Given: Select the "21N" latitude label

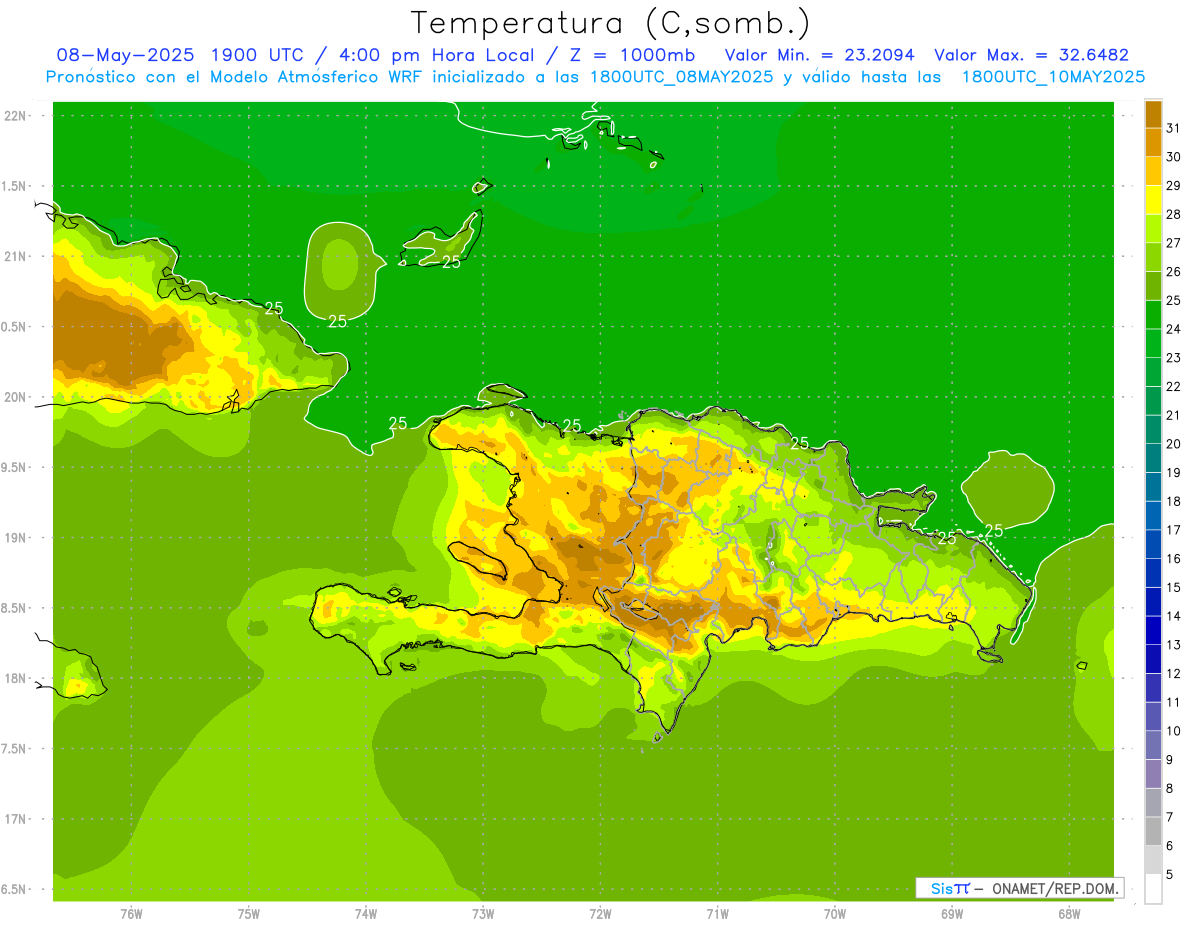Looking at the screenshot, I should tap(17, 256).
